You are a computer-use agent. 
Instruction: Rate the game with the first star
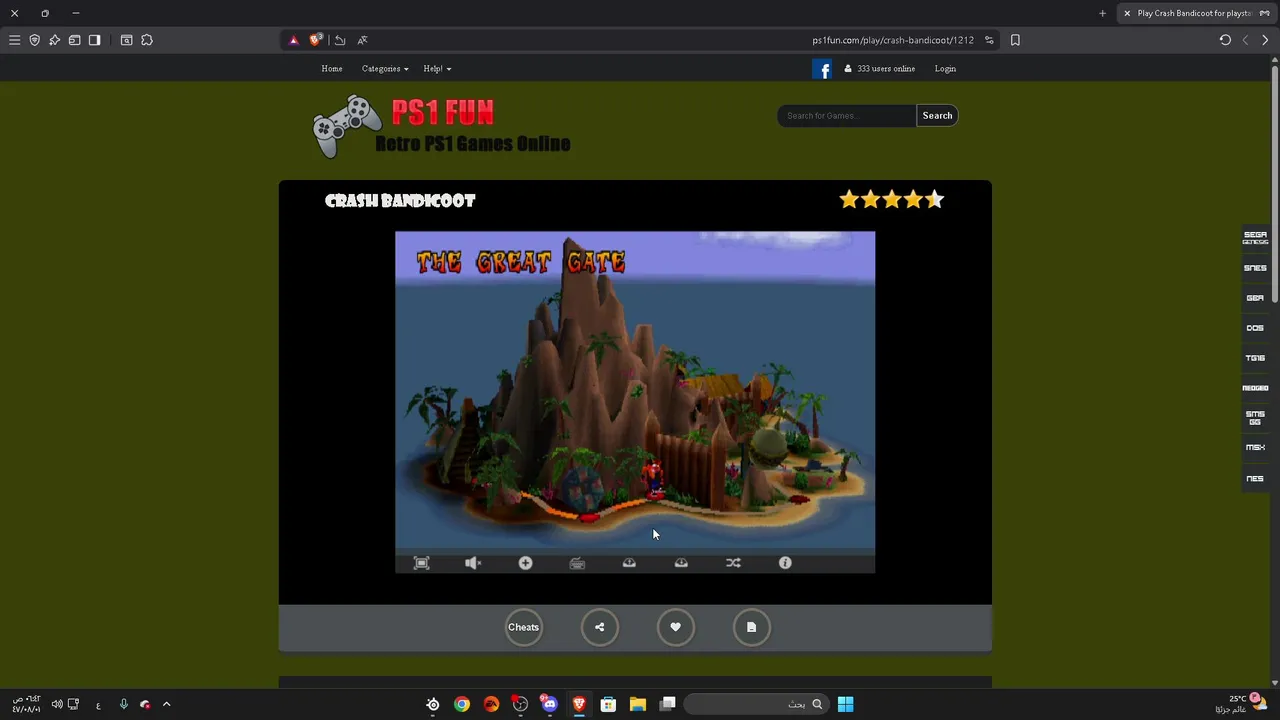[849, 200]
